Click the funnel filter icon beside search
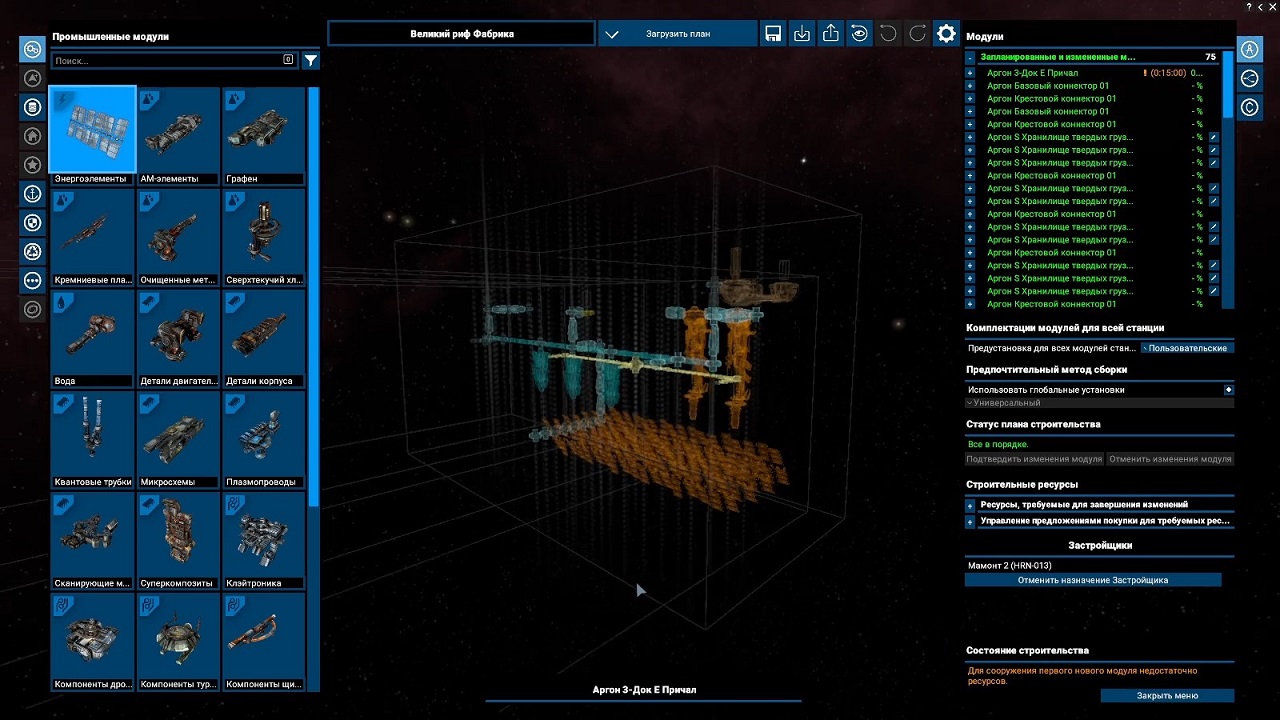 point(311,61)
